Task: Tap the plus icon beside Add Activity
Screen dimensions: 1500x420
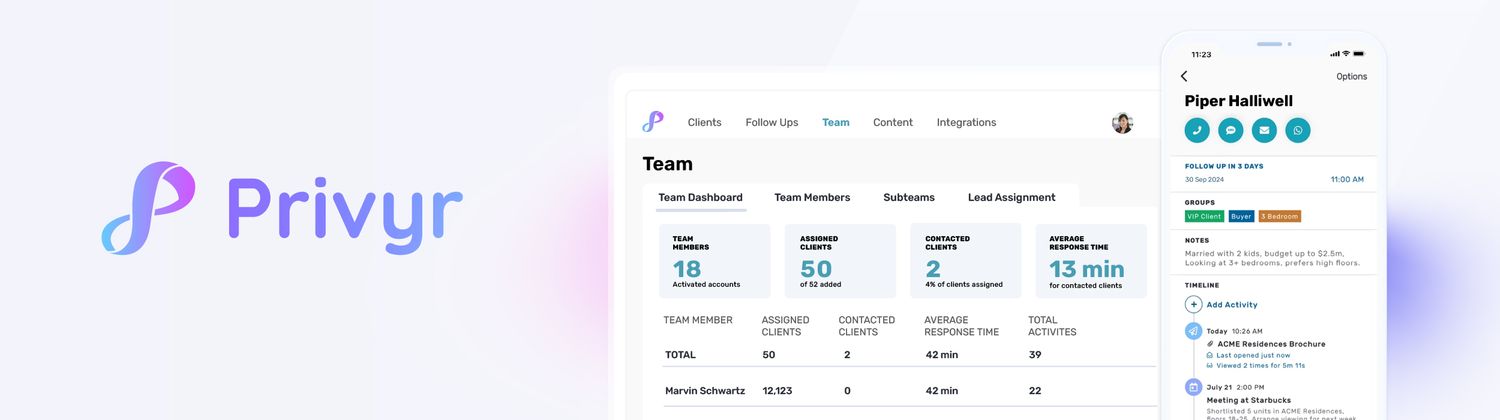Action: click(x=1192, y=304)
